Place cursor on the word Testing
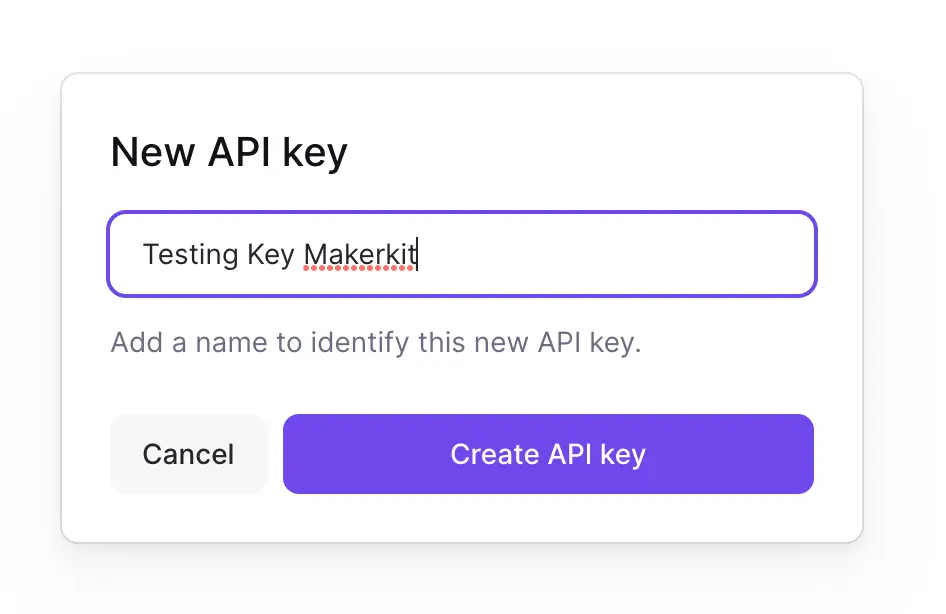946x614 pixels. [190, 254]
